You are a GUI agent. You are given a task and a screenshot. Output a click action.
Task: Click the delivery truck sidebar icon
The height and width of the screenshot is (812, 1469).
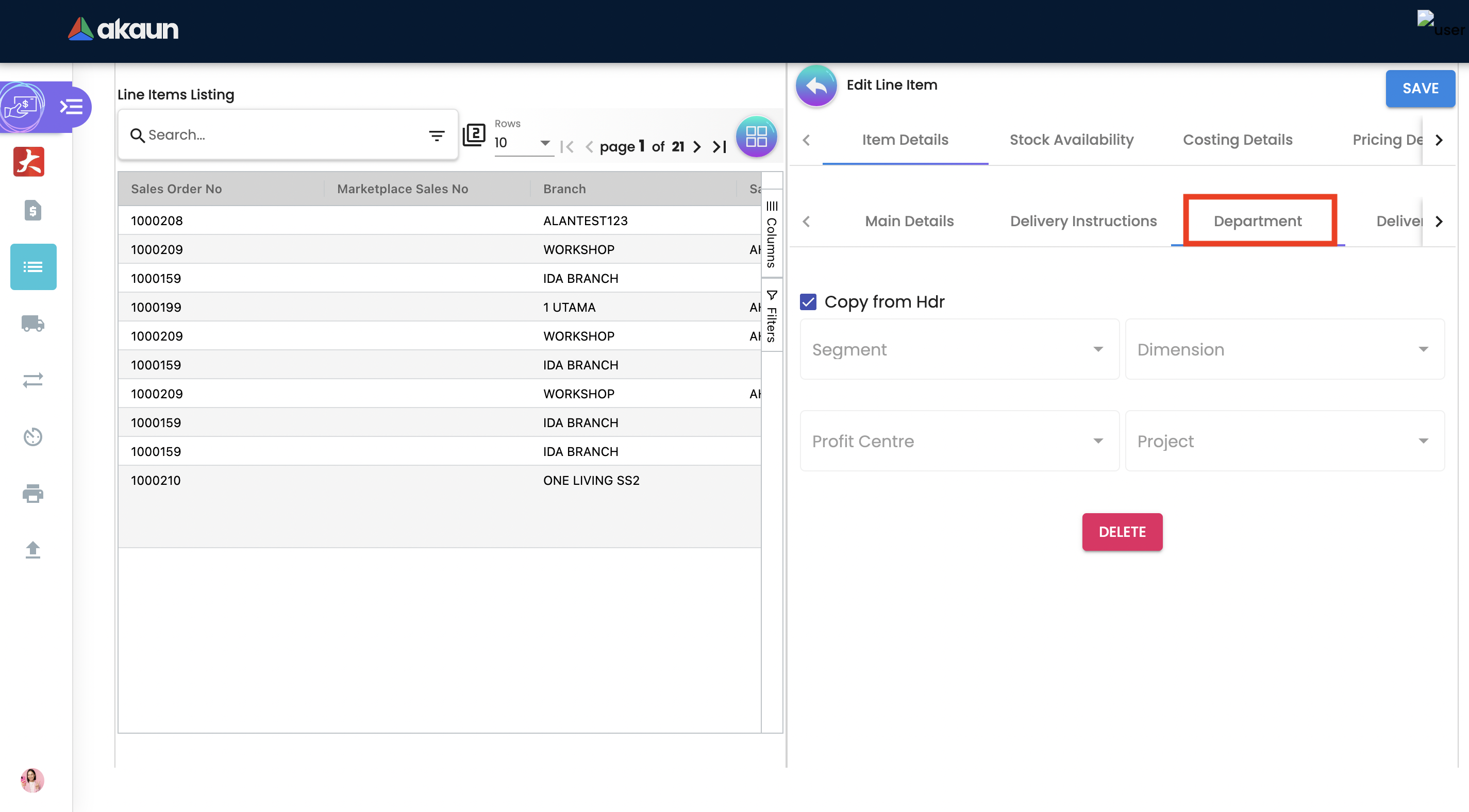click(33, 324)
